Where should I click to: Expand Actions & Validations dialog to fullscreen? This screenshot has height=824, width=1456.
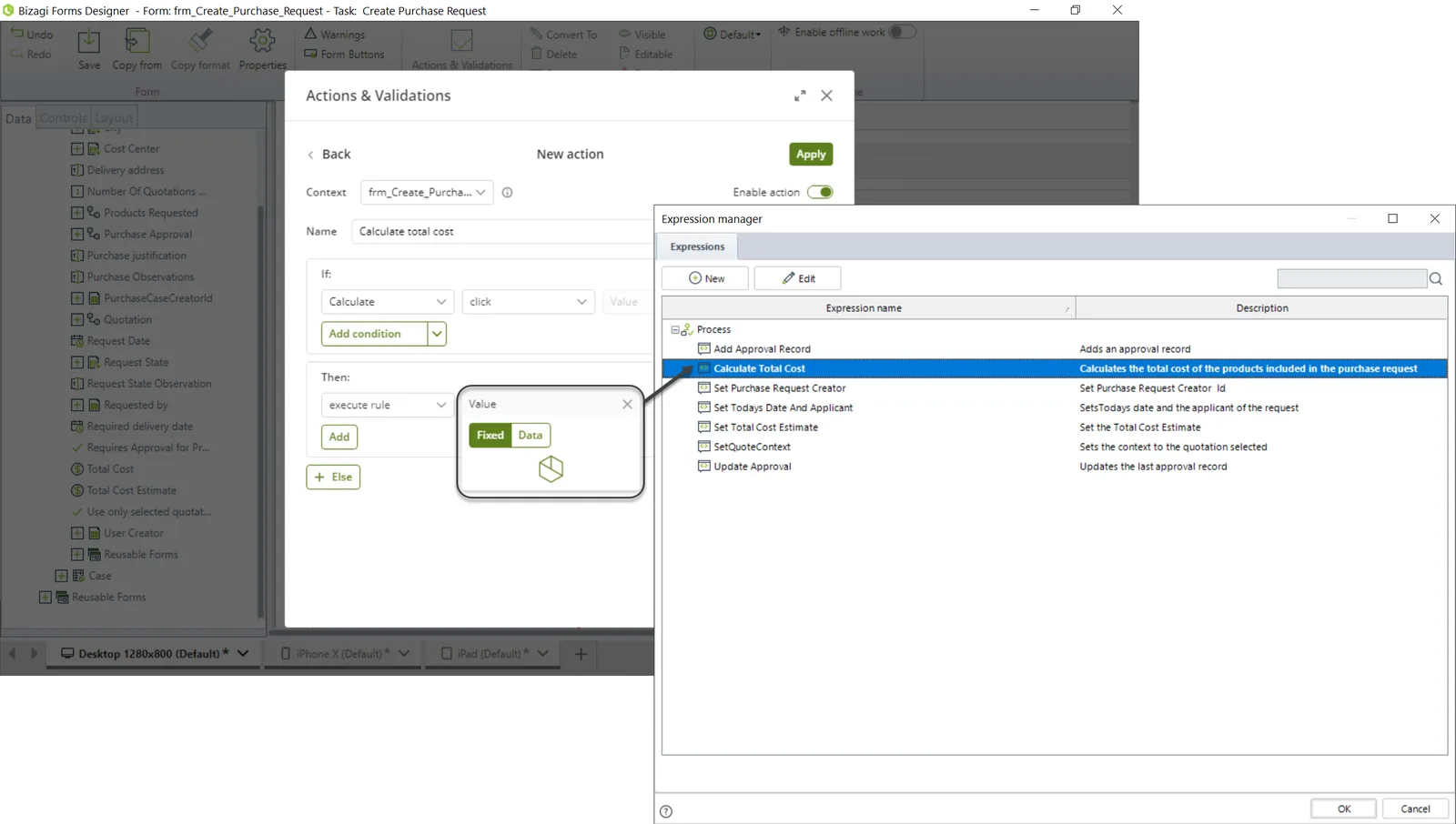[x=800, y=95]
